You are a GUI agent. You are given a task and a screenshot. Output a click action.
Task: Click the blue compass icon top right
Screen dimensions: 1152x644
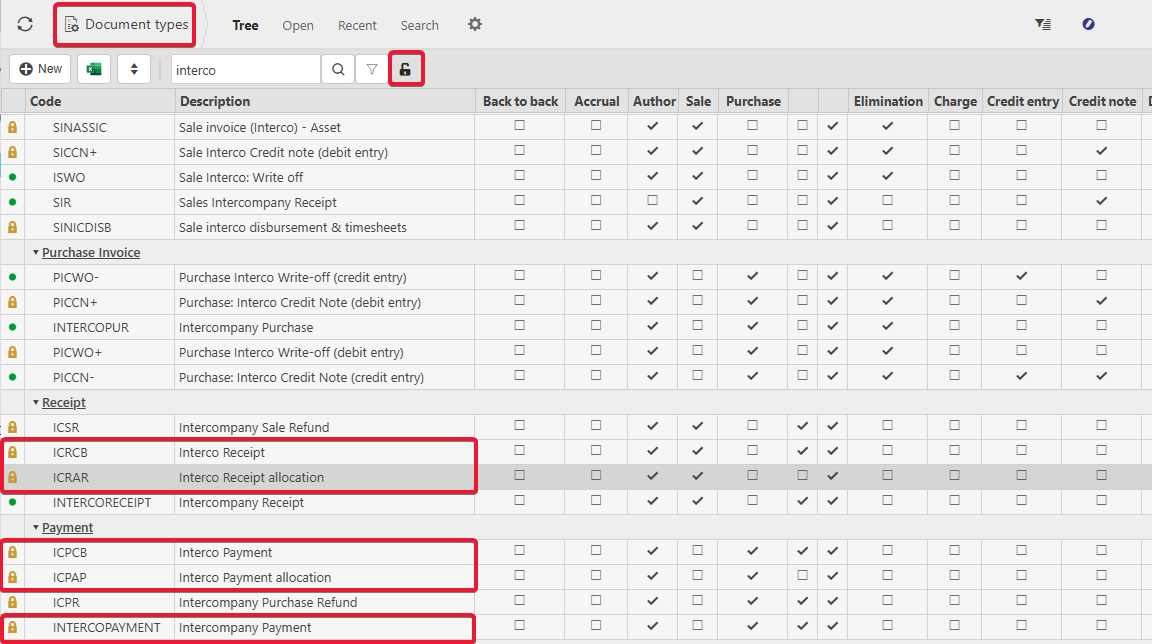pyautogui.click(x=1088, y=24)
